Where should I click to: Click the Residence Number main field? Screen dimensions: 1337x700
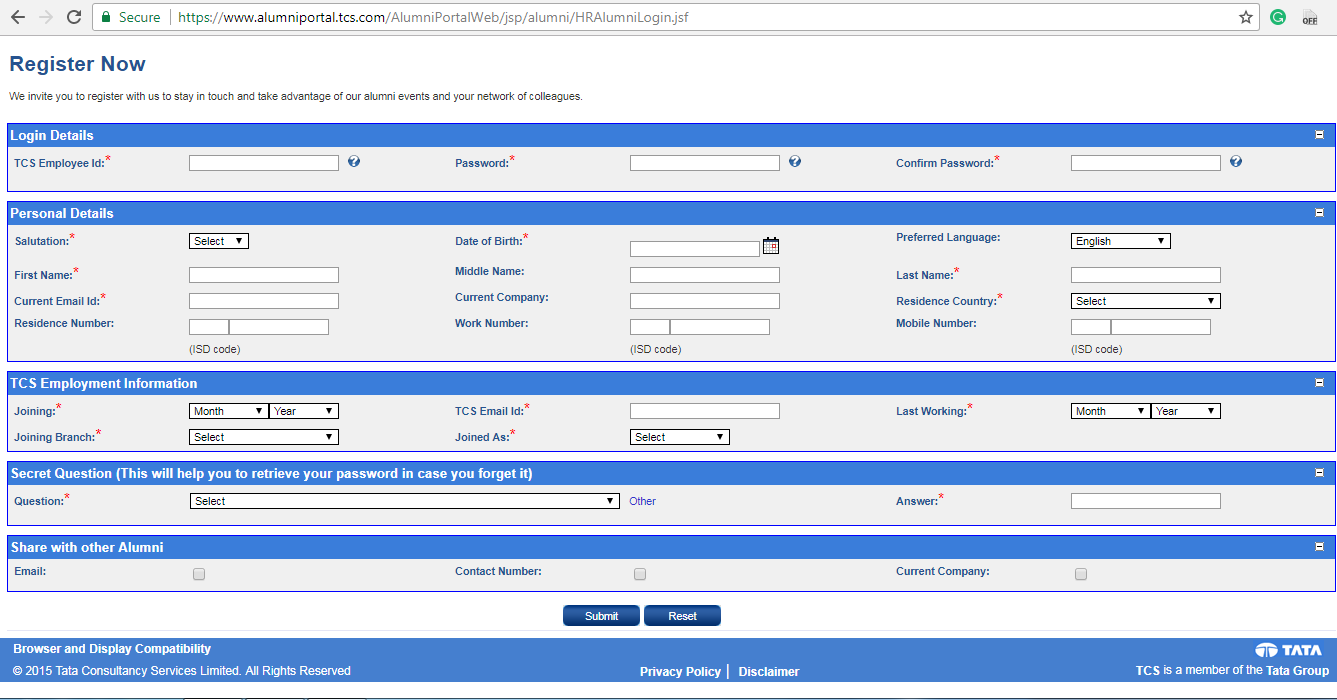pyautogui.click(x=279, y=327)
